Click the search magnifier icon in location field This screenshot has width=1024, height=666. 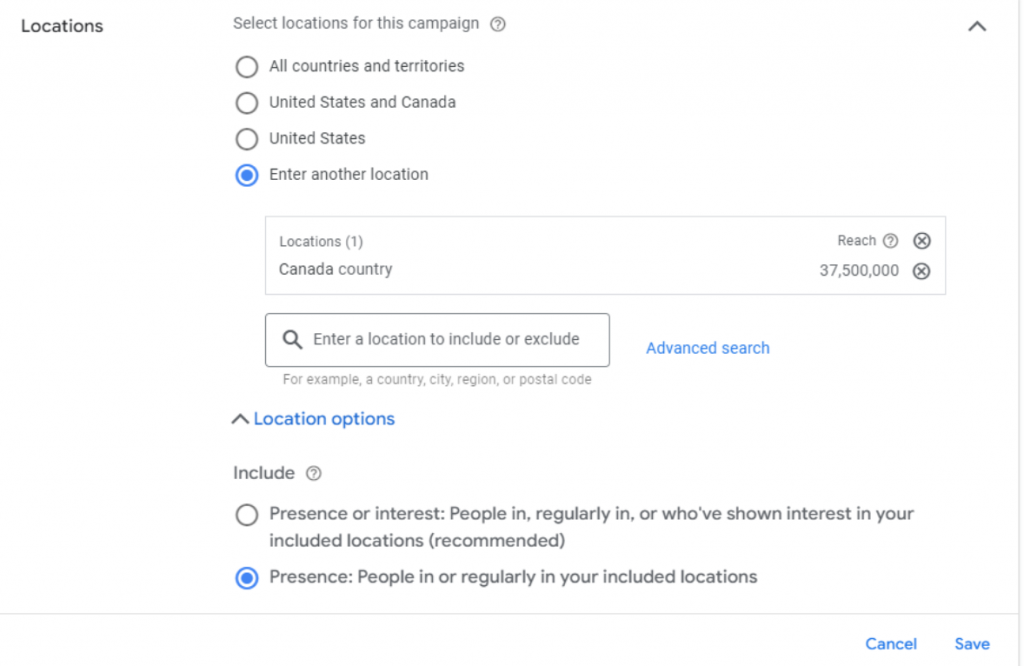(293, 340)
